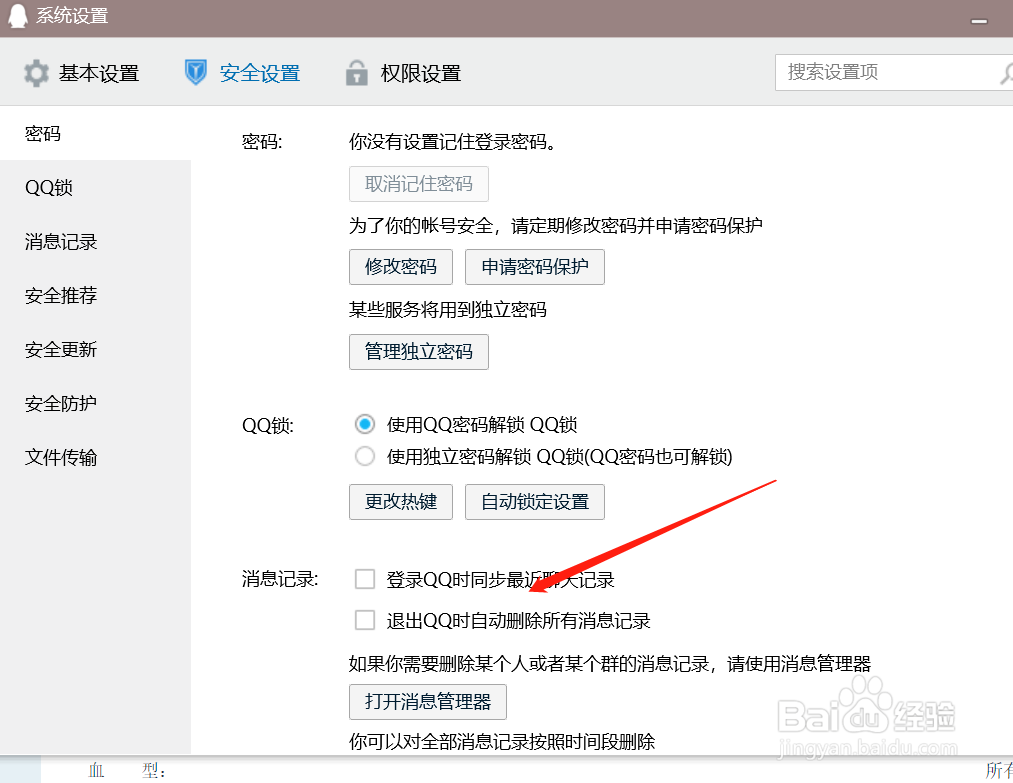
Task: Select QQ锁 in the left sidebar
Action: click(x=95, y=187)
